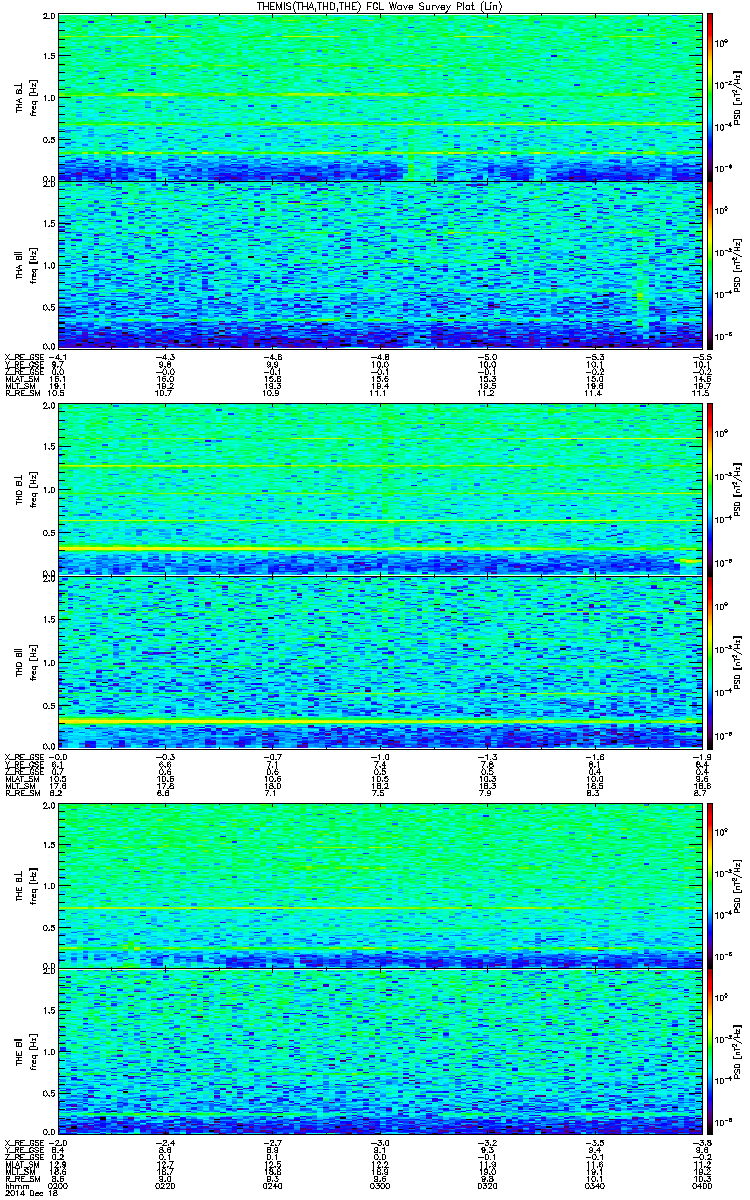Click the 'THE BII freq [Hz]' axis label

tap(24, 1052)
